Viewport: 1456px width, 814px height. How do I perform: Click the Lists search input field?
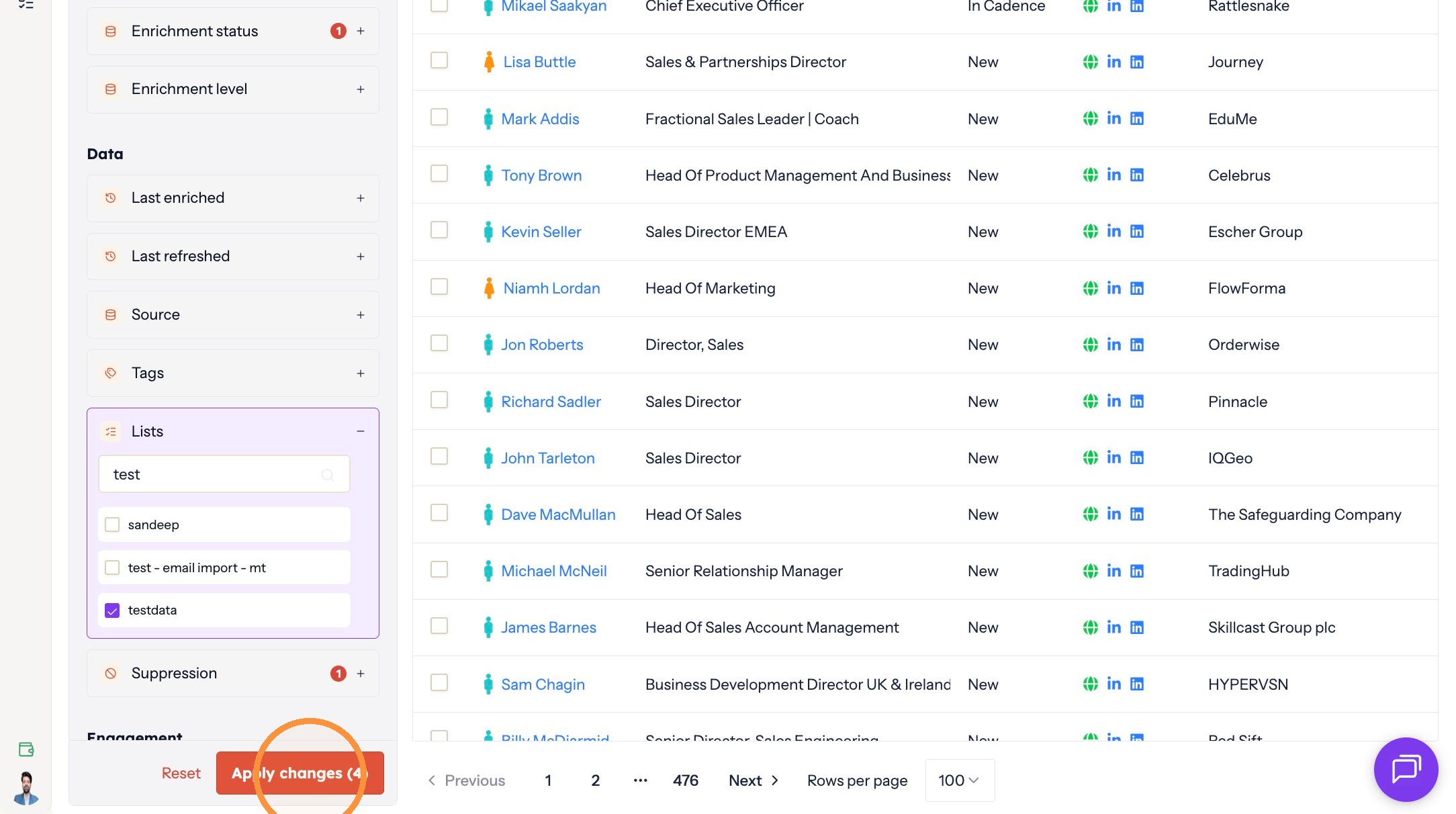point(224,475)
